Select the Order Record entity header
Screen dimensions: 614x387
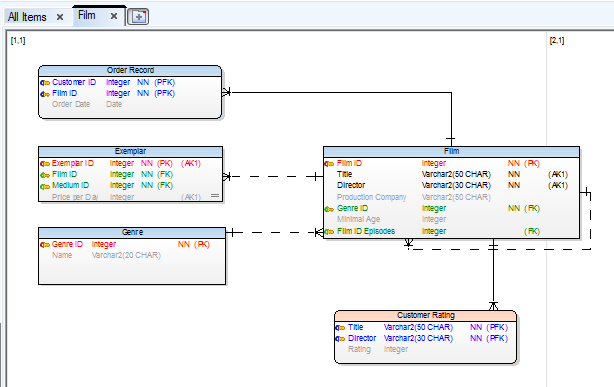(x=130, y=71)
